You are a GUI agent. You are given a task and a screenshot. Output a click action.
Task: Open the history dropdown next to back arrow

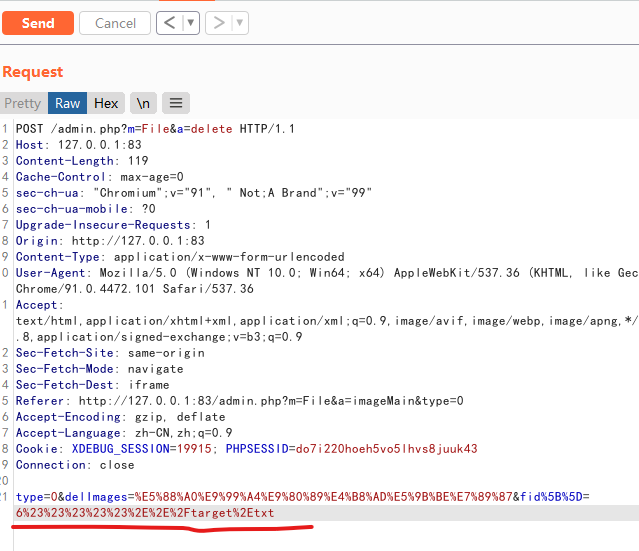click(191, 23)
